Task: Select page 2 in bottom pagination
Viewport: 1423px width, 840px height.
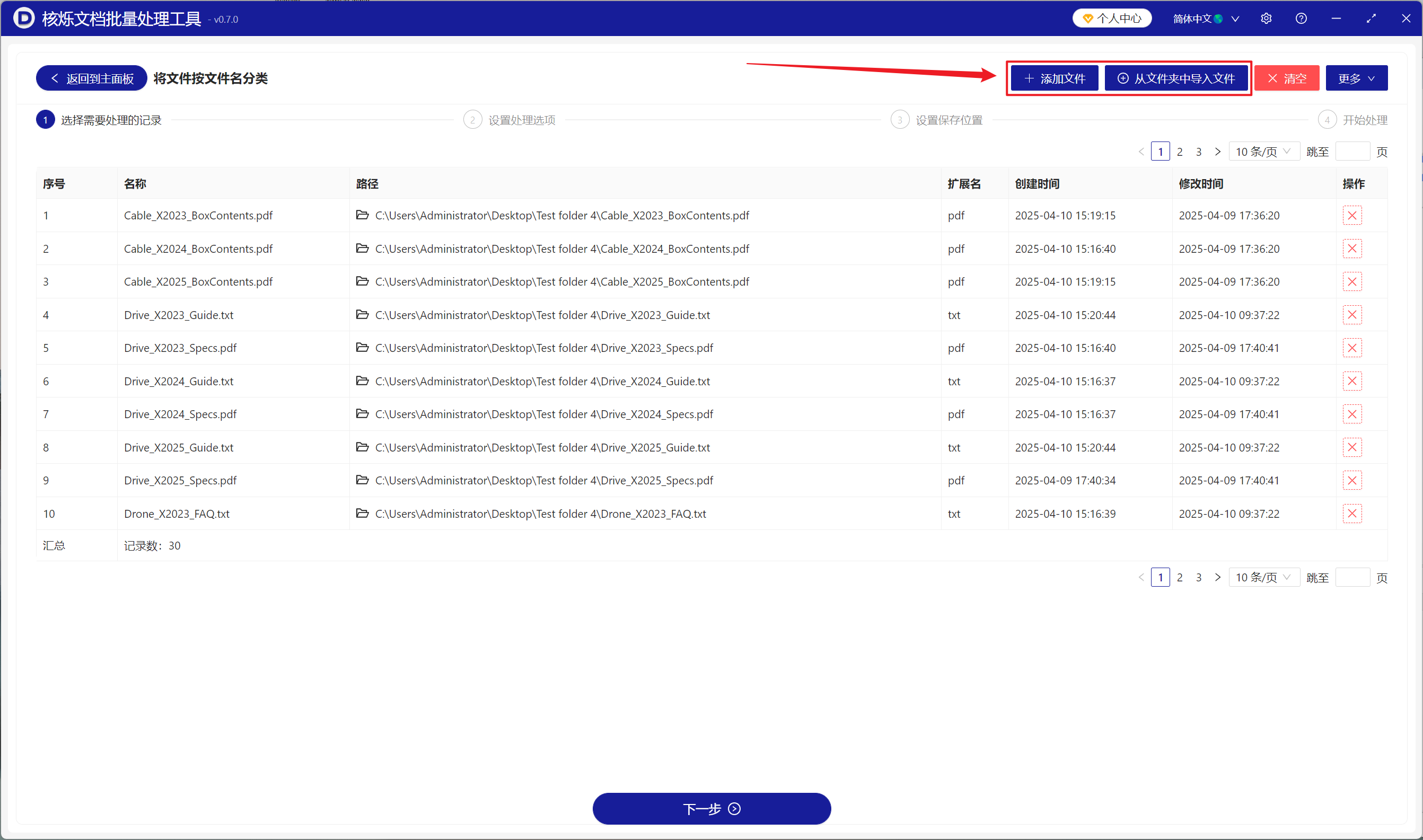Action: point(1180,577)
